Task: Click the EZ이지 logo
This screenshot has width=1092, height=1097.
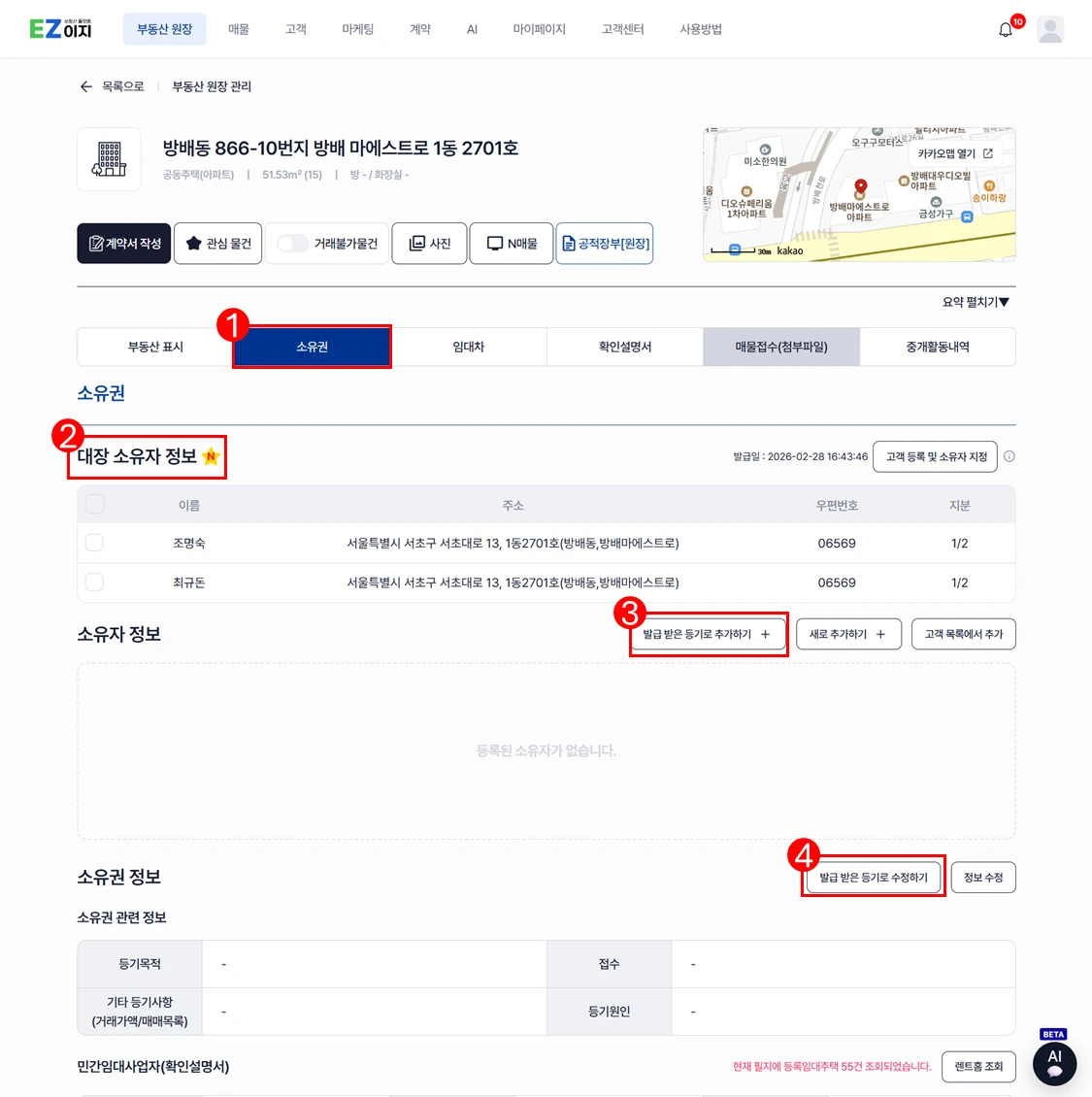Action: pyautogui.click(x=60, y=29)
